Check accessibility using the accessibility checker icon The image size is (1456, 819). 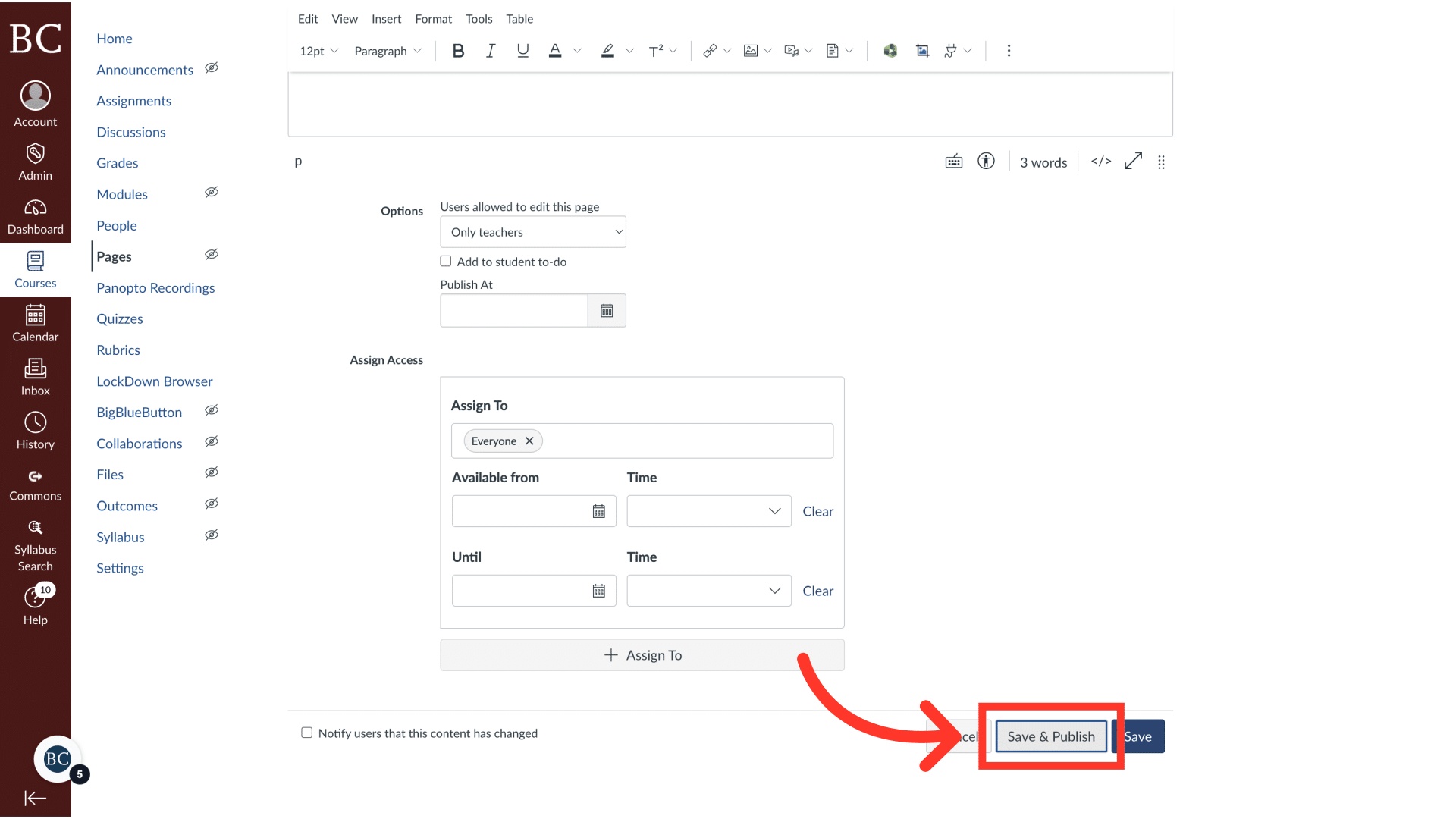point(986,161)
